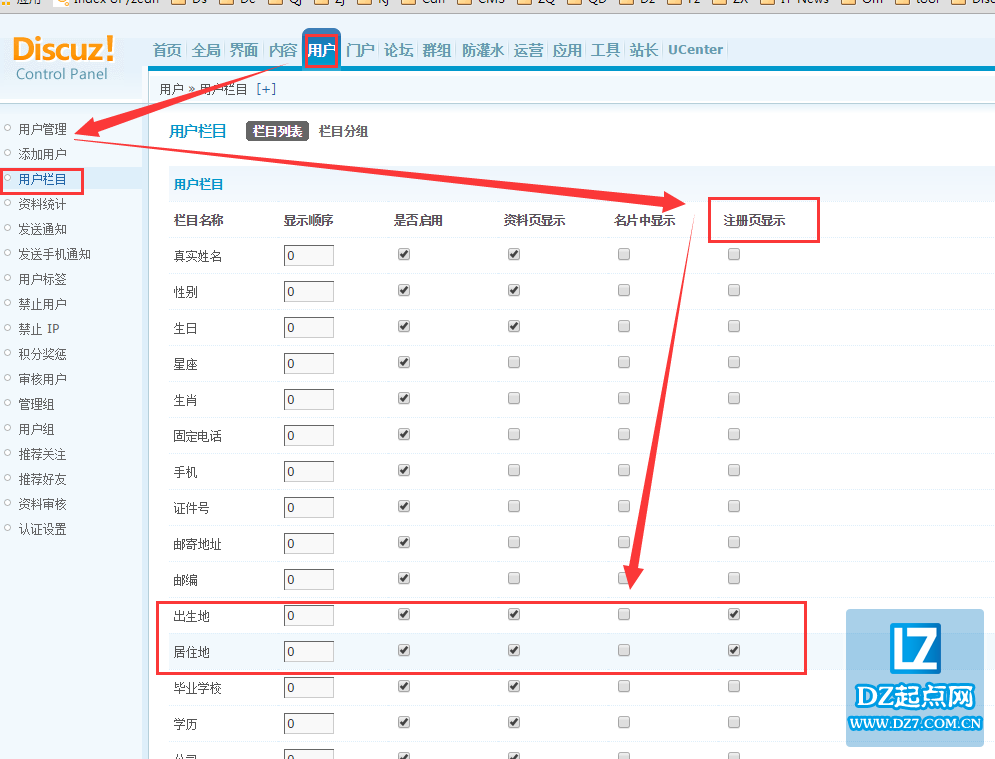Switch to the 论坛 top menu
995x759 pixels.
(398, 50)
